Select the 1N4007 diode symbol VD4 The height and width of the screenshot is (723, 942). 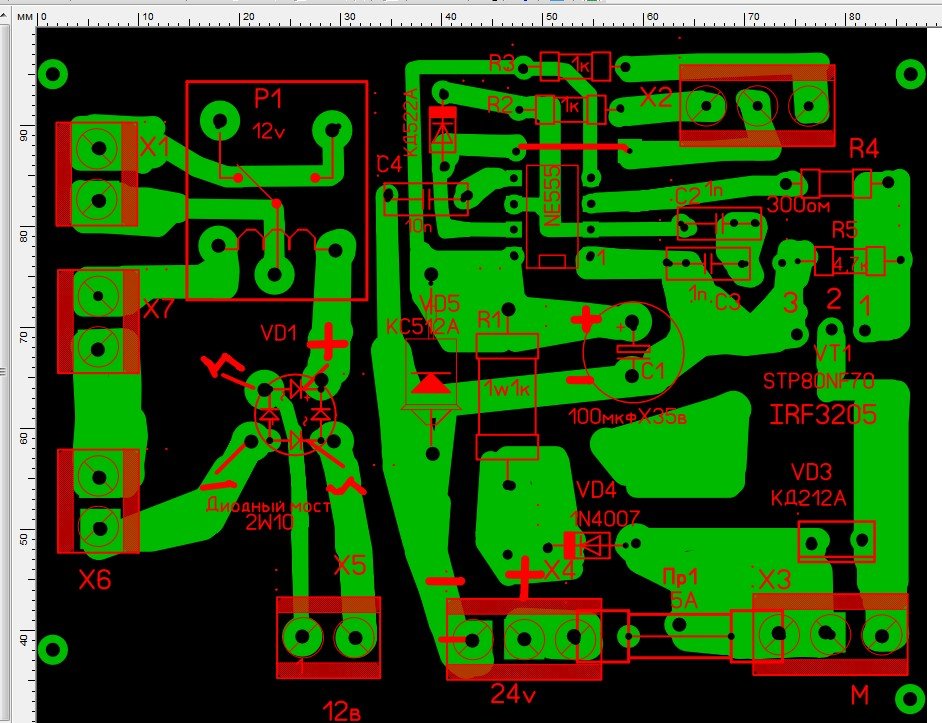(x=587, y=545)
